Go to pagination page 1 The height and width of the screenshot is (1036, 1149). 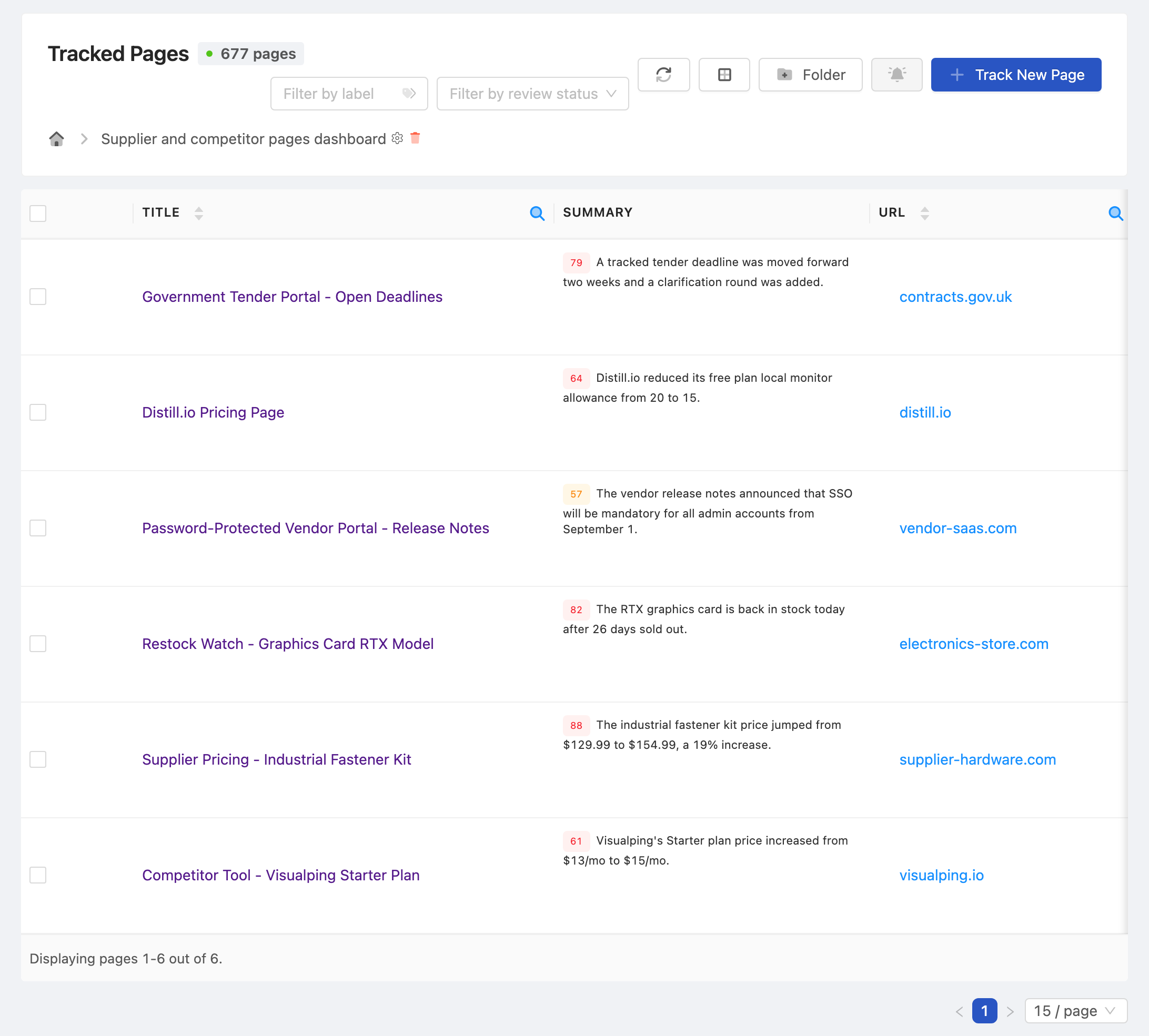coord(984,1010)
